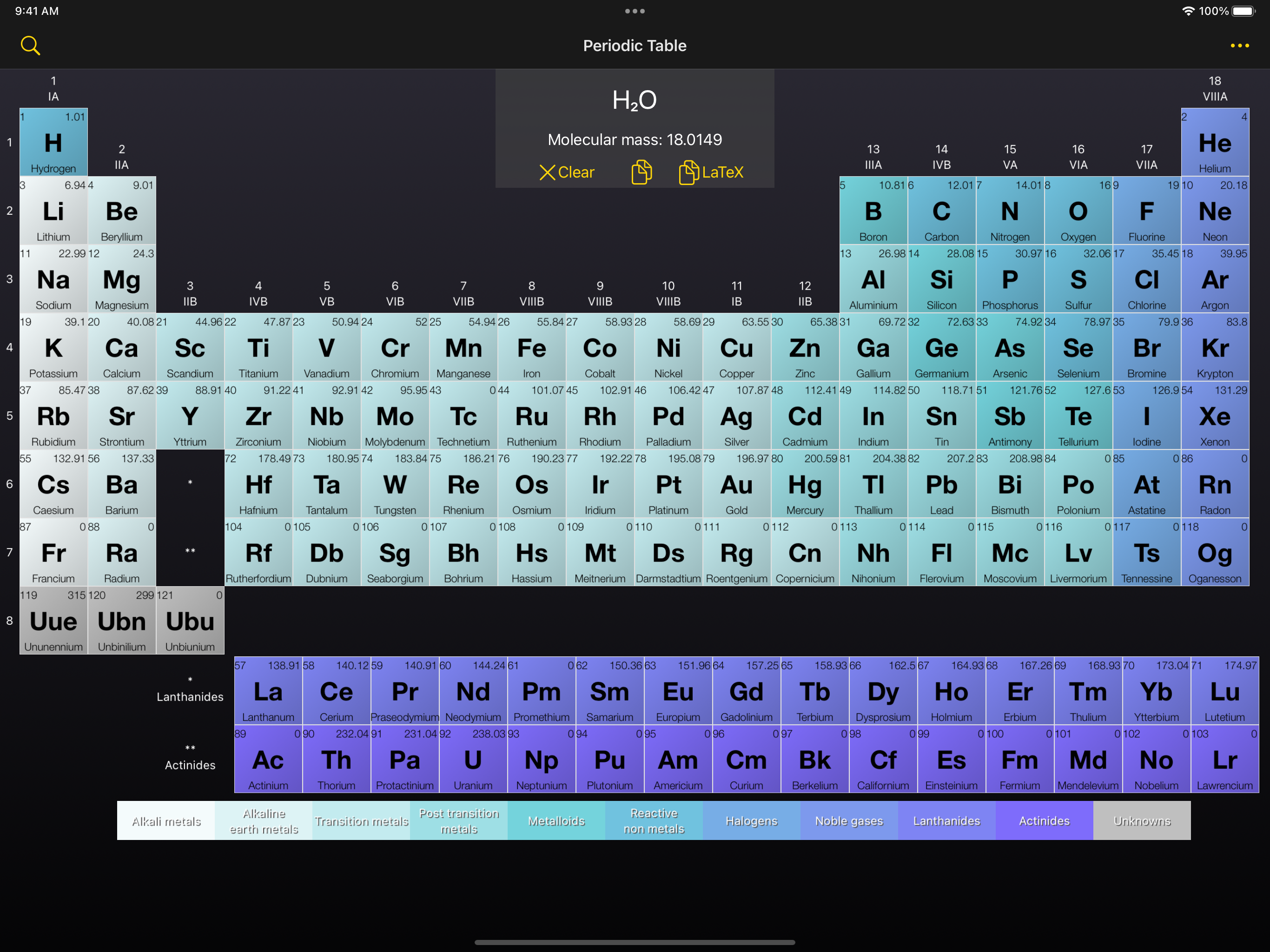Tap the lanthanide asterisk placeholder cell
1270x952 pixels.
(x=190, y=483)
